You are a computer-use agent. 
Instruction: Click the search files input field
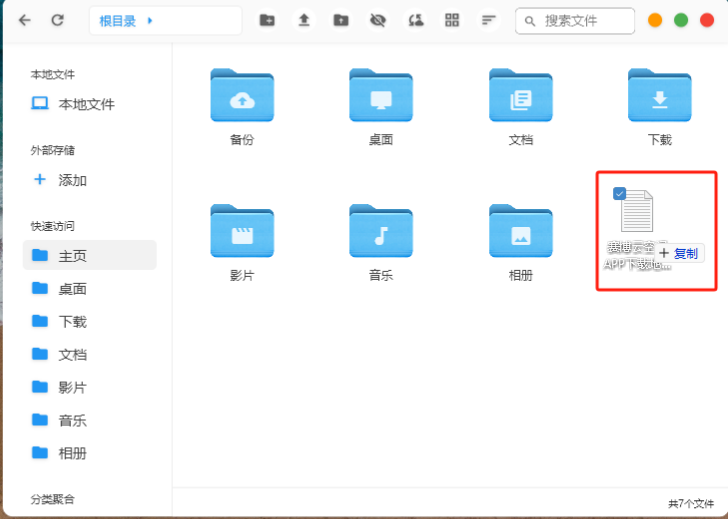coord(585,20)
